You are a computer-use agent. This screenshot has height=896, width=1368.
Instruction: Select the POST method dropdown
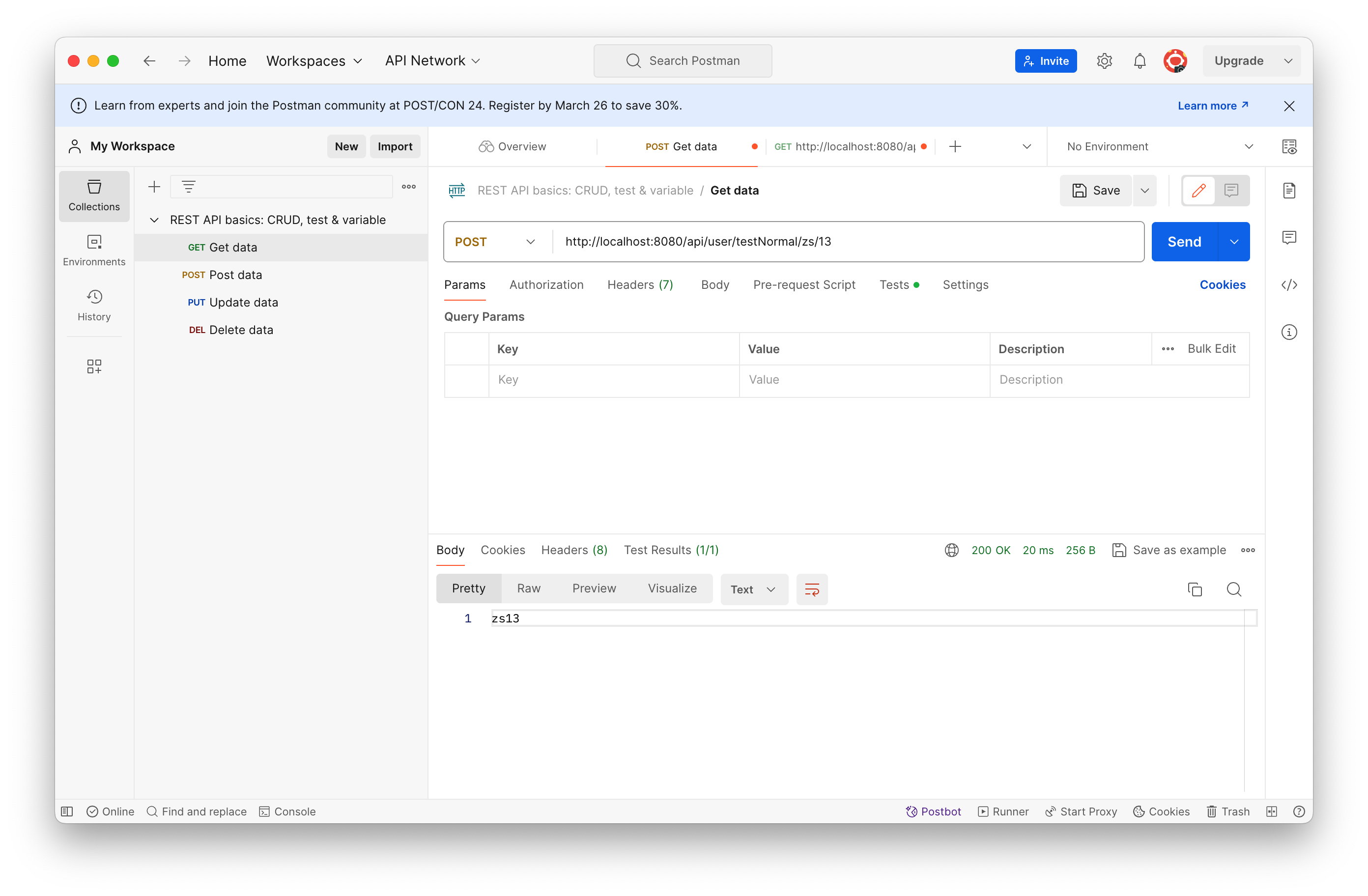tap(497, 241)
